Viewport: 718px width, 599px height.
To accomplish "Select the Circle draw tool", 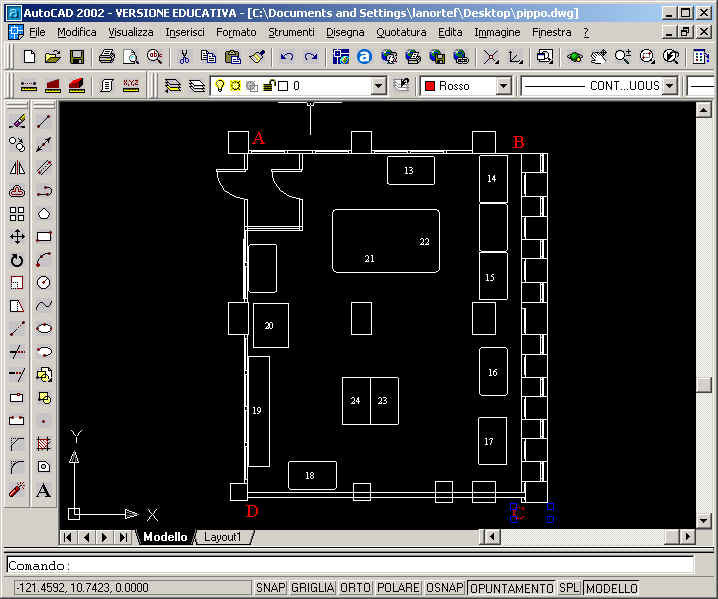I will pyautogui.click(x=44, y=283).
